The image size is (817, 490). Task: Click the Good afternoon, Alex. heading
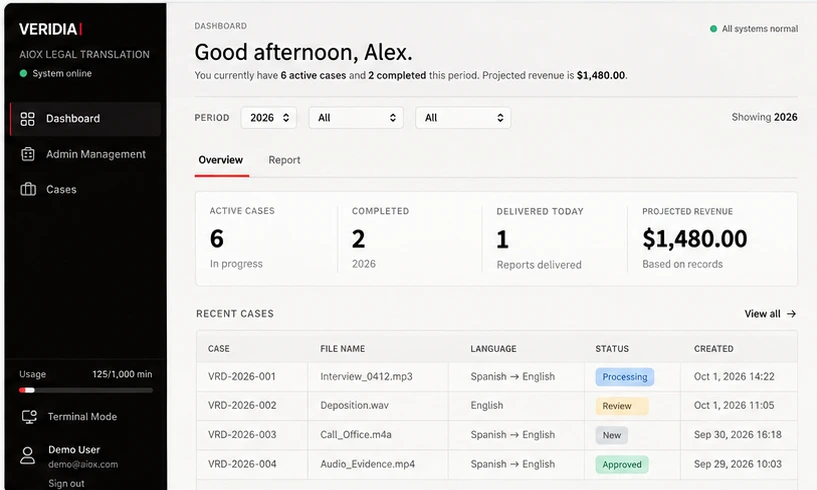click(303, 52)
